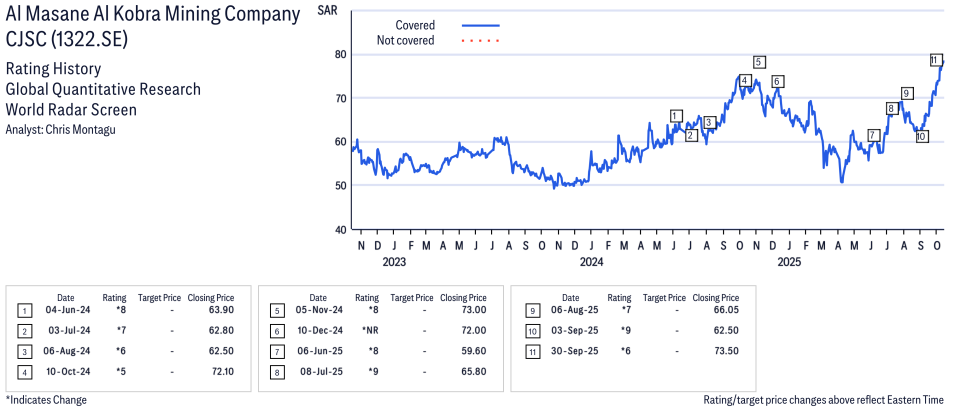Viewport: 955px width, 407px height.
Task: Click chart marker 10 on the price line
Action: [x=921, y=136]
